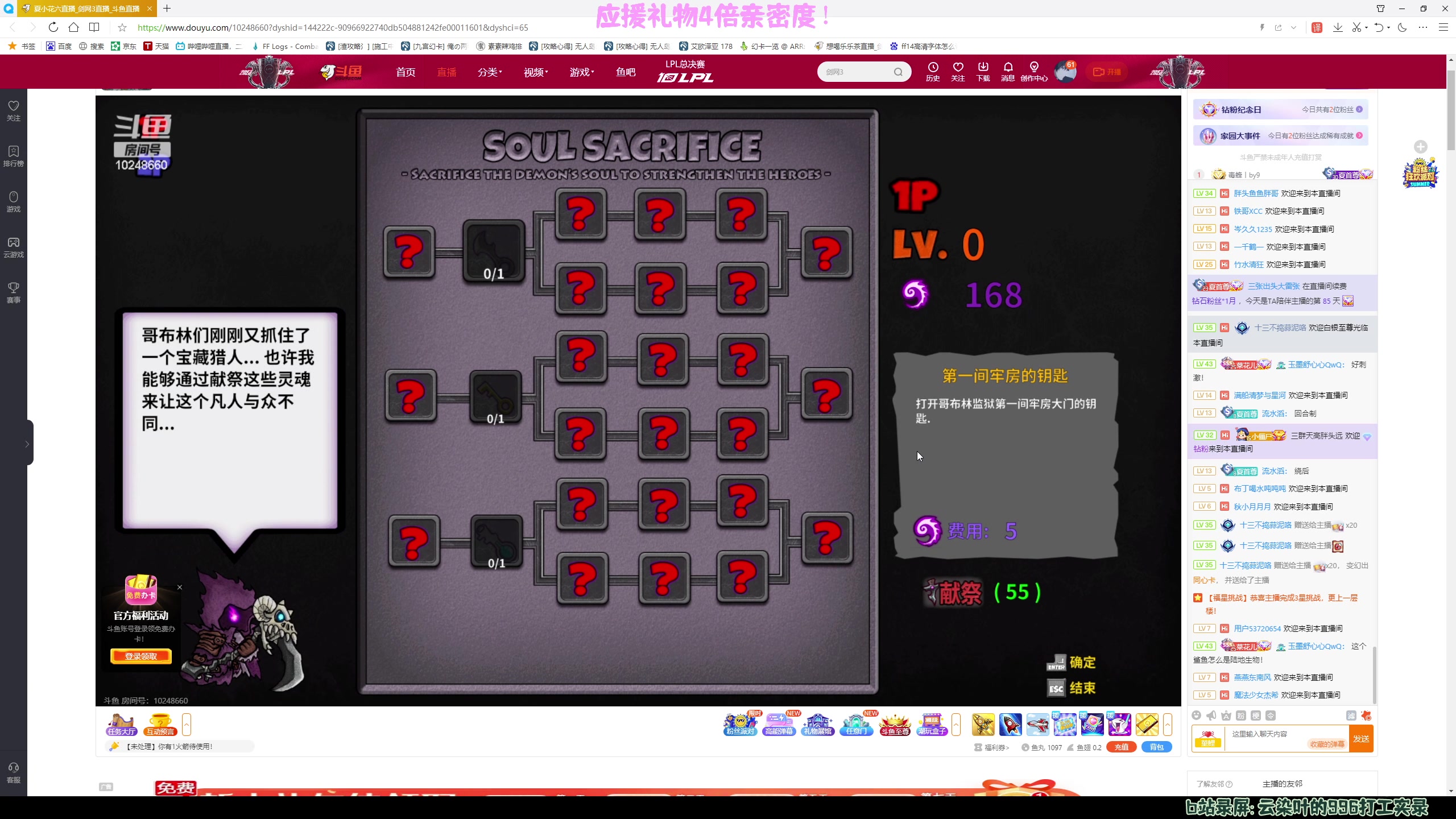The height and width of the screenshot is (819, 1456).
Task: Expand the 视频 dropdown menu
Action: pos(536,72)
